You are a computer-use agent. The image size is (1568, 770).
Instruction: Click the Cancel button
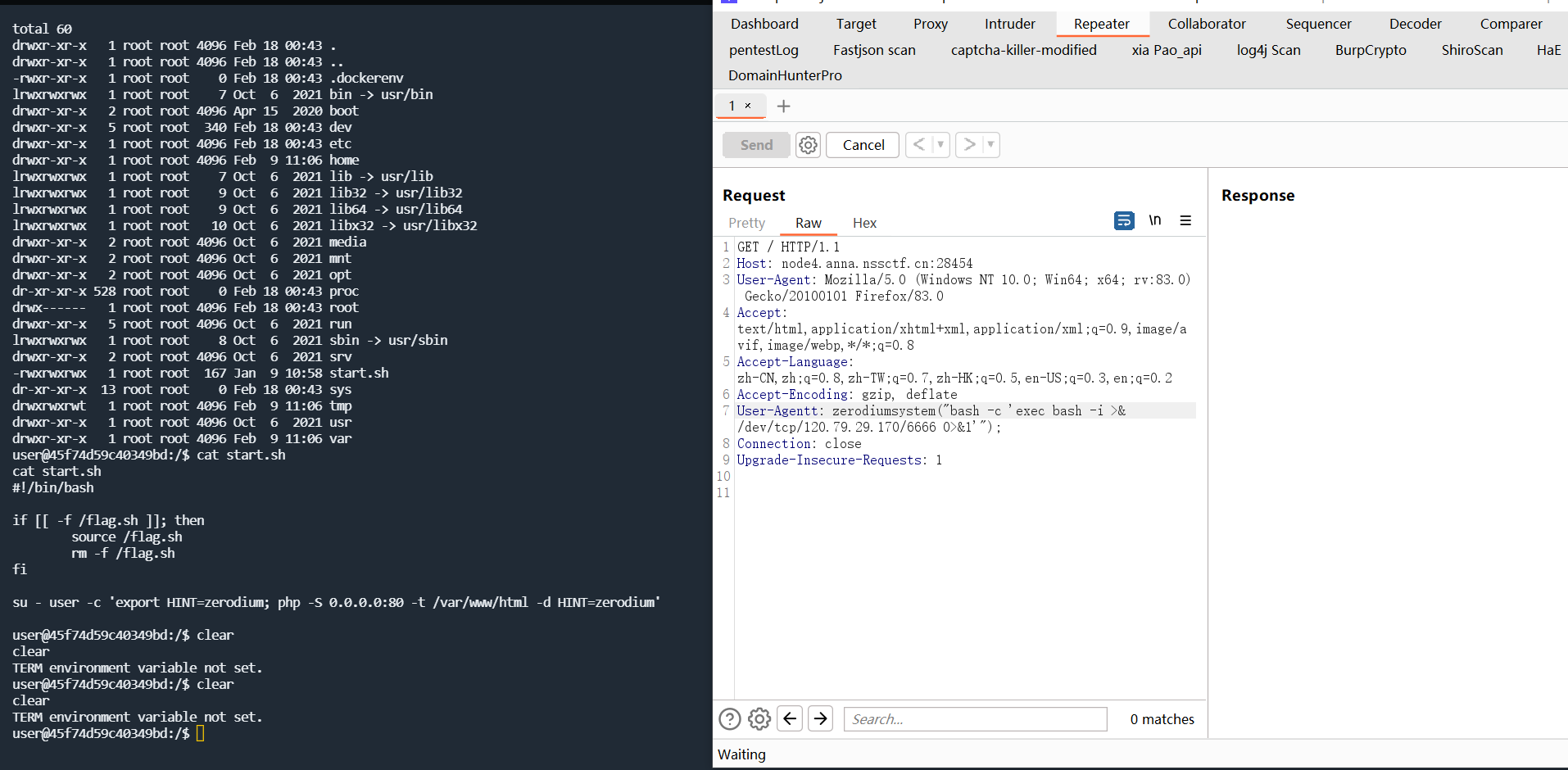pyautogui.click(x=863, y=145)
